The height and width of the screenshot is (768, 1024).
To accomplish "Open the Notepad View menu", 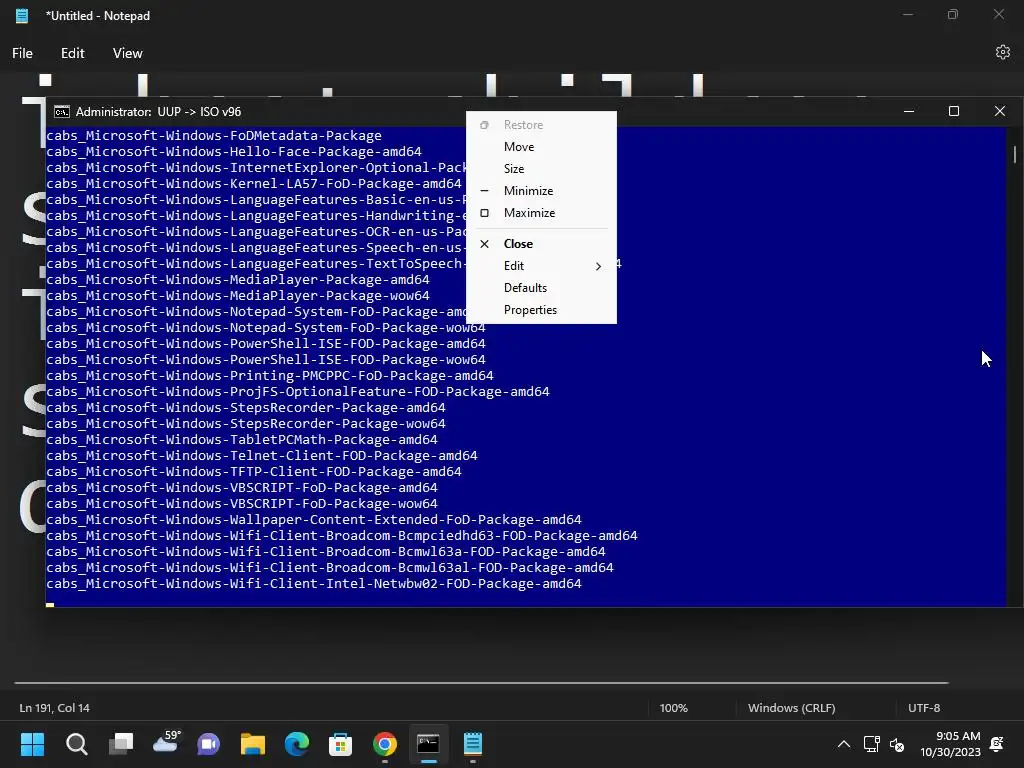I will coord(127,53).
